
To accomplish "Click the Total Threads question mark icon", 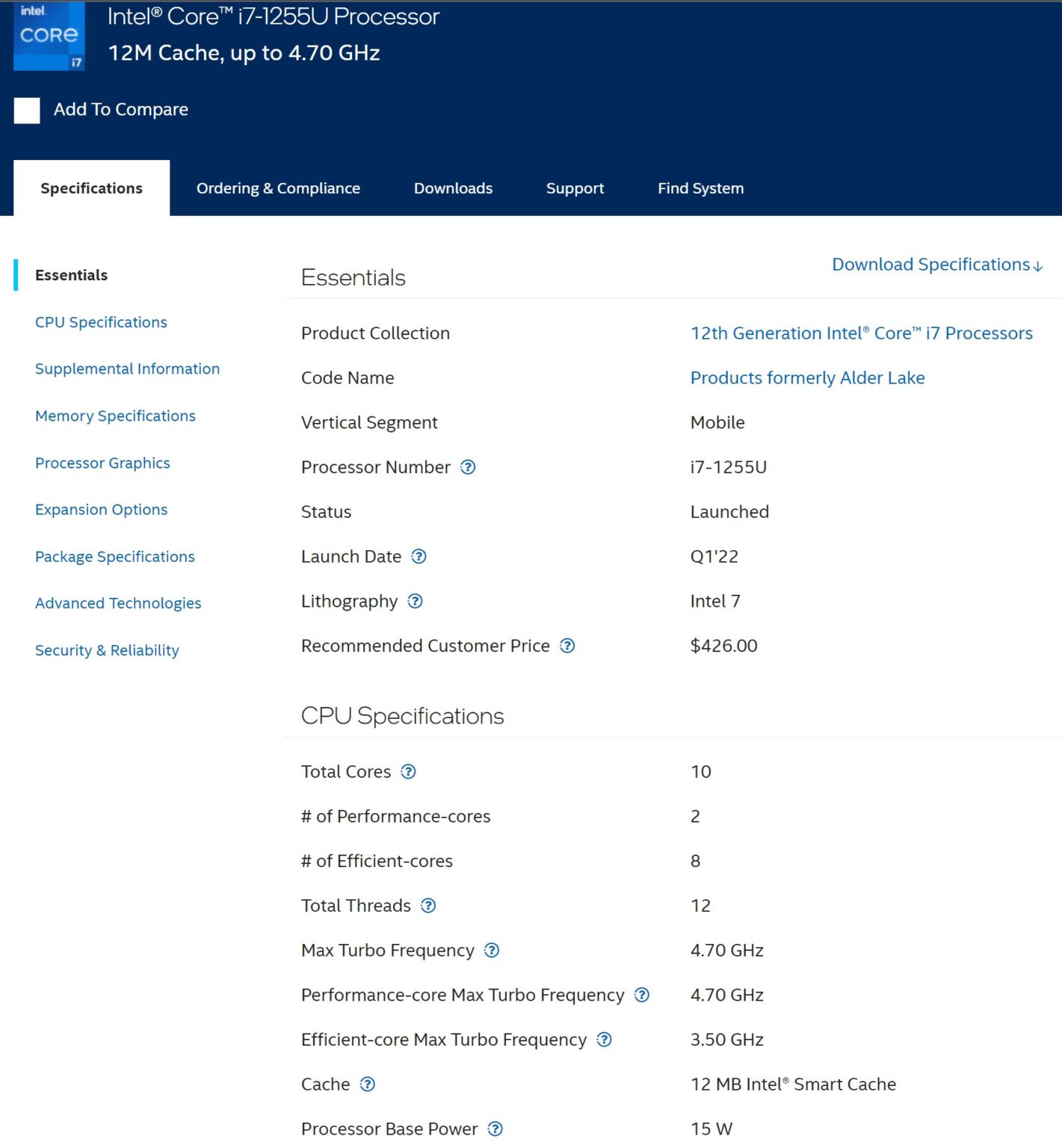I will click(428, 906).
